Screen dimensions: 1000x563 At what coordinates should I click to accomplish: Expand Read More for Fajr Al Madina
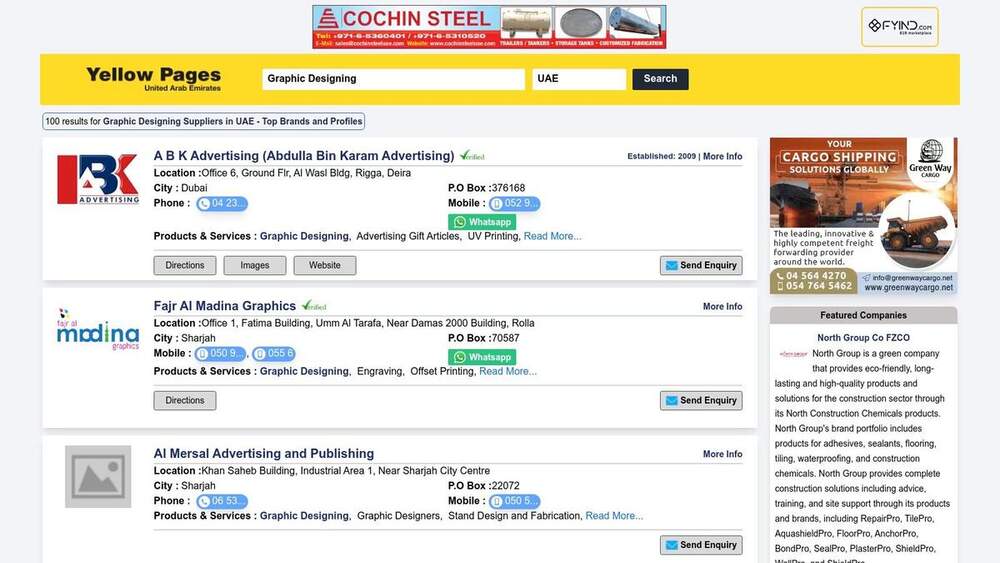tap(508, 372)
